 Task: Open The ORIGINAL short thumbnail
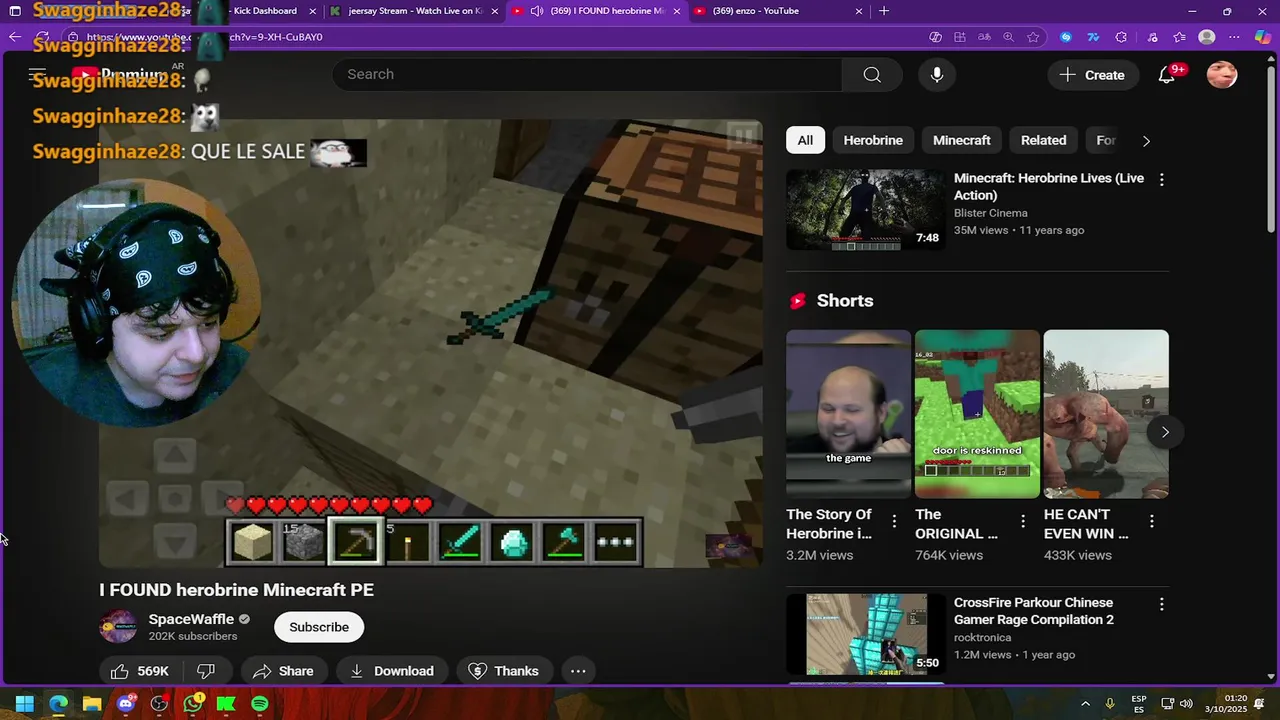977,414
